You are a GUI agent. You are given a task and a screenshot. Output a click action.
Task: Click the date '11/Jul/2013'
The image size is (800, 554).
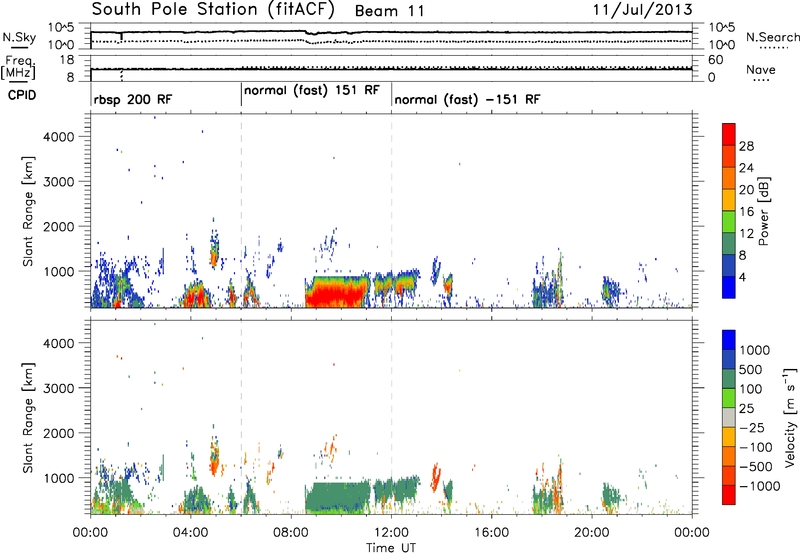point(642,10)
